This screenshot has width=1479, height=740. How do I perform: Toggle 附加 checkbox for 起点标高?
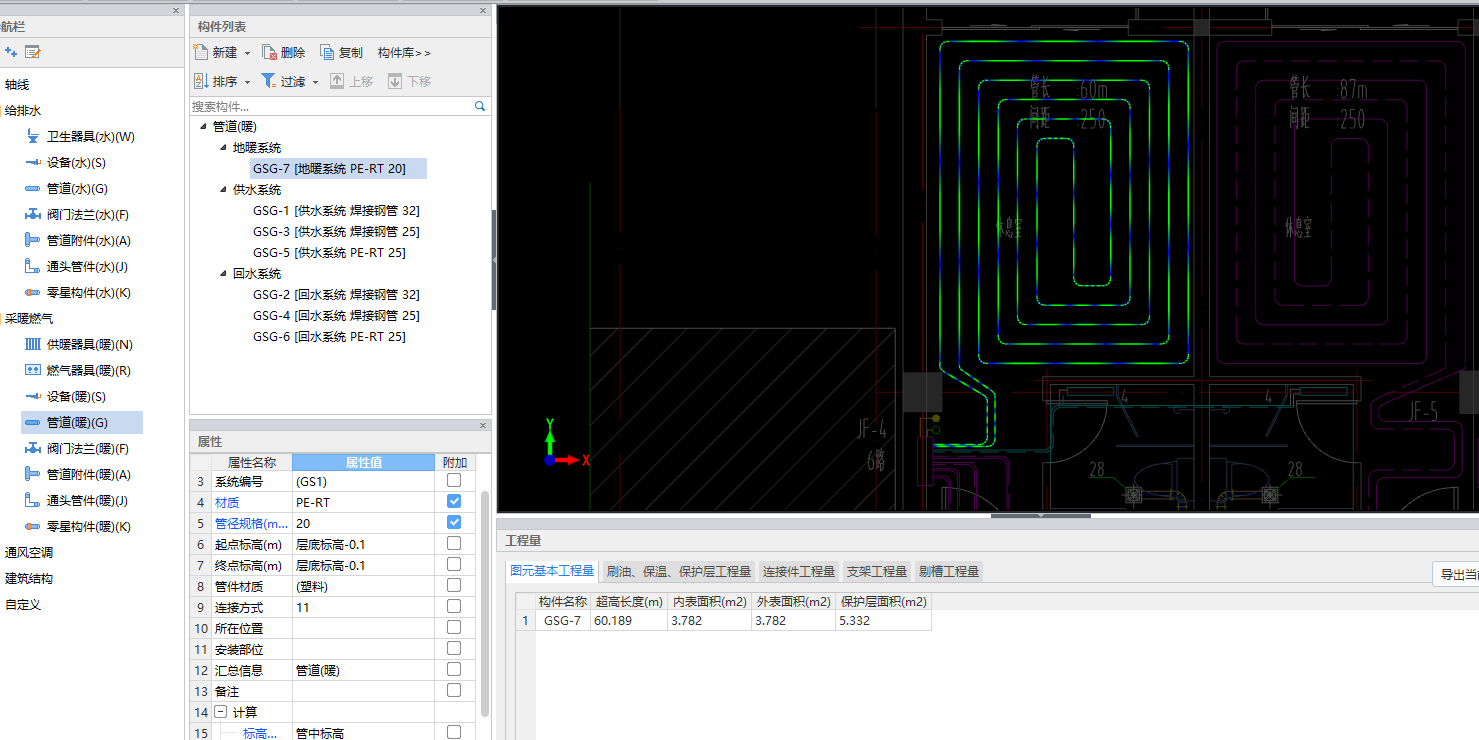[454, 543]
